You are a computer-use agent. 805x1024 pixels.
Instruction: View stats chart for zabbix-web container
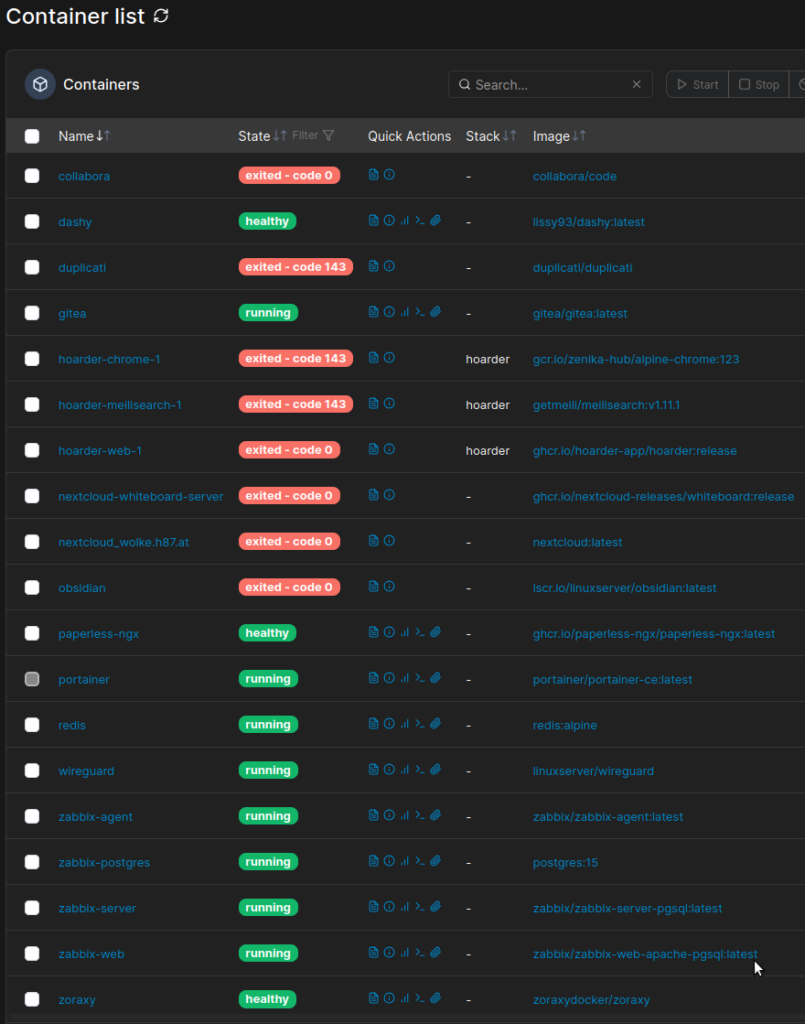[405, 952]
